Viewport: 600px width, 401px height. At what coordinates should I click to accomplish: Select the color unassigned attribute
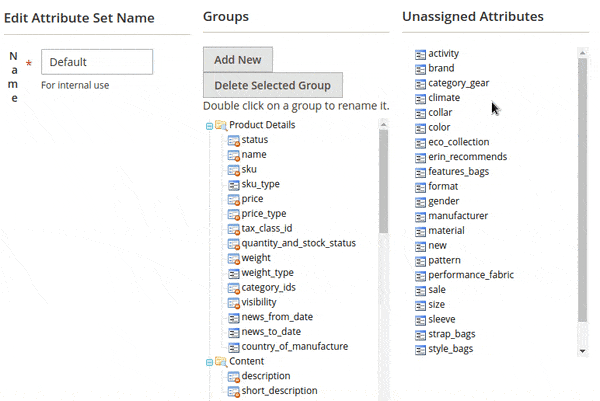coord(438,128)
